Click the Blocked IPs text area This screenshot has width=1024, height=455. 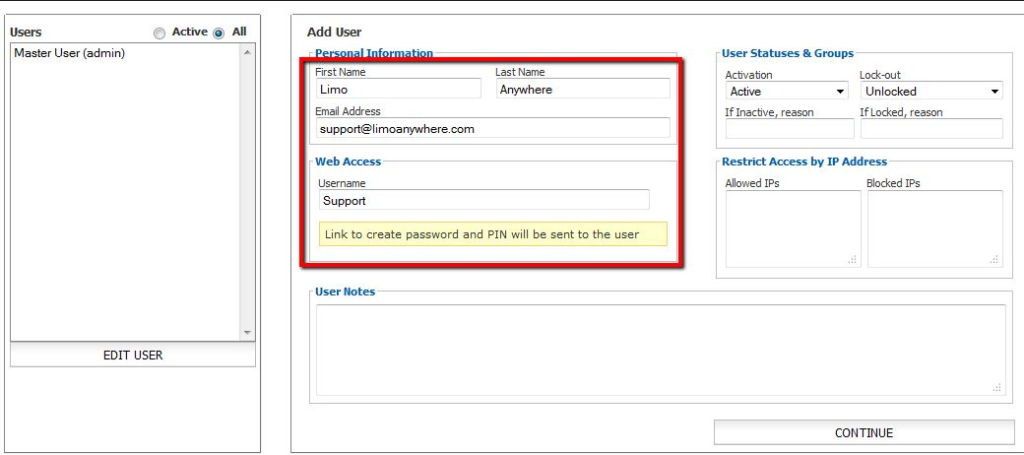935,229
